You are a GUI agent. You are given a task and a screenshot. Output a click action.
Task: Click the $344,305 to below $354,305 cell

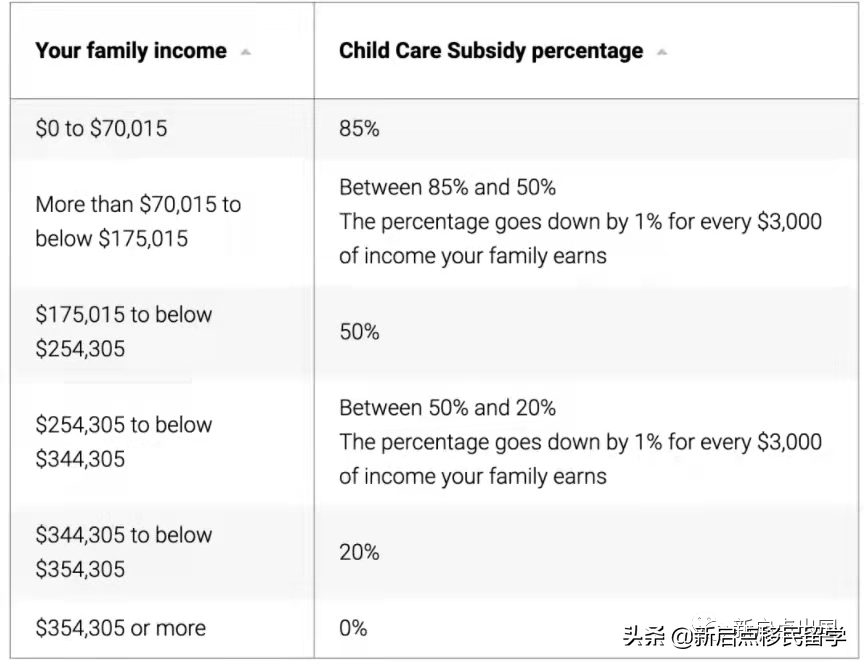[124, 552]
